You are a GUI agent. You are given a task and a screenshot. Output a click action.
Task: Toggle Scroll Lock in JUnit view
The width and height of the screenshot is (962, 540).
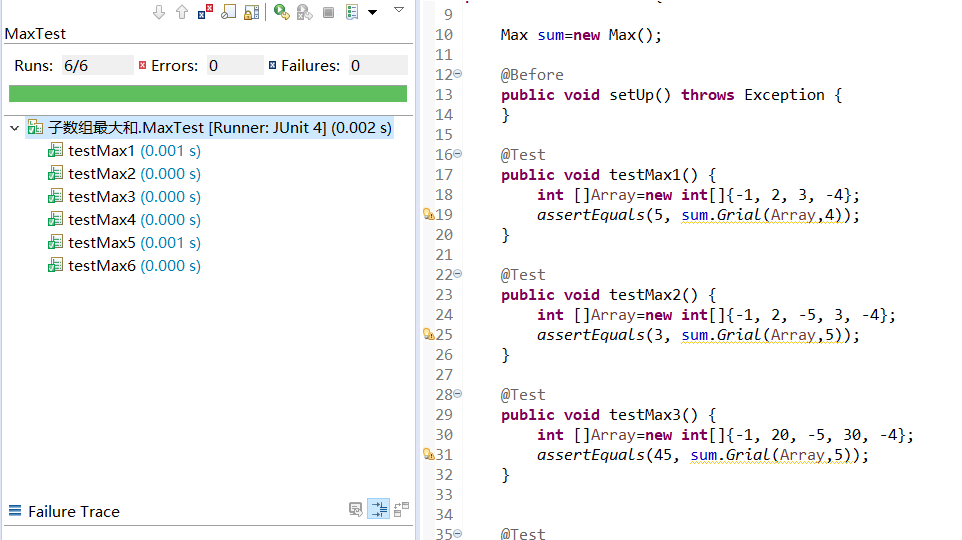click(252, 12)
